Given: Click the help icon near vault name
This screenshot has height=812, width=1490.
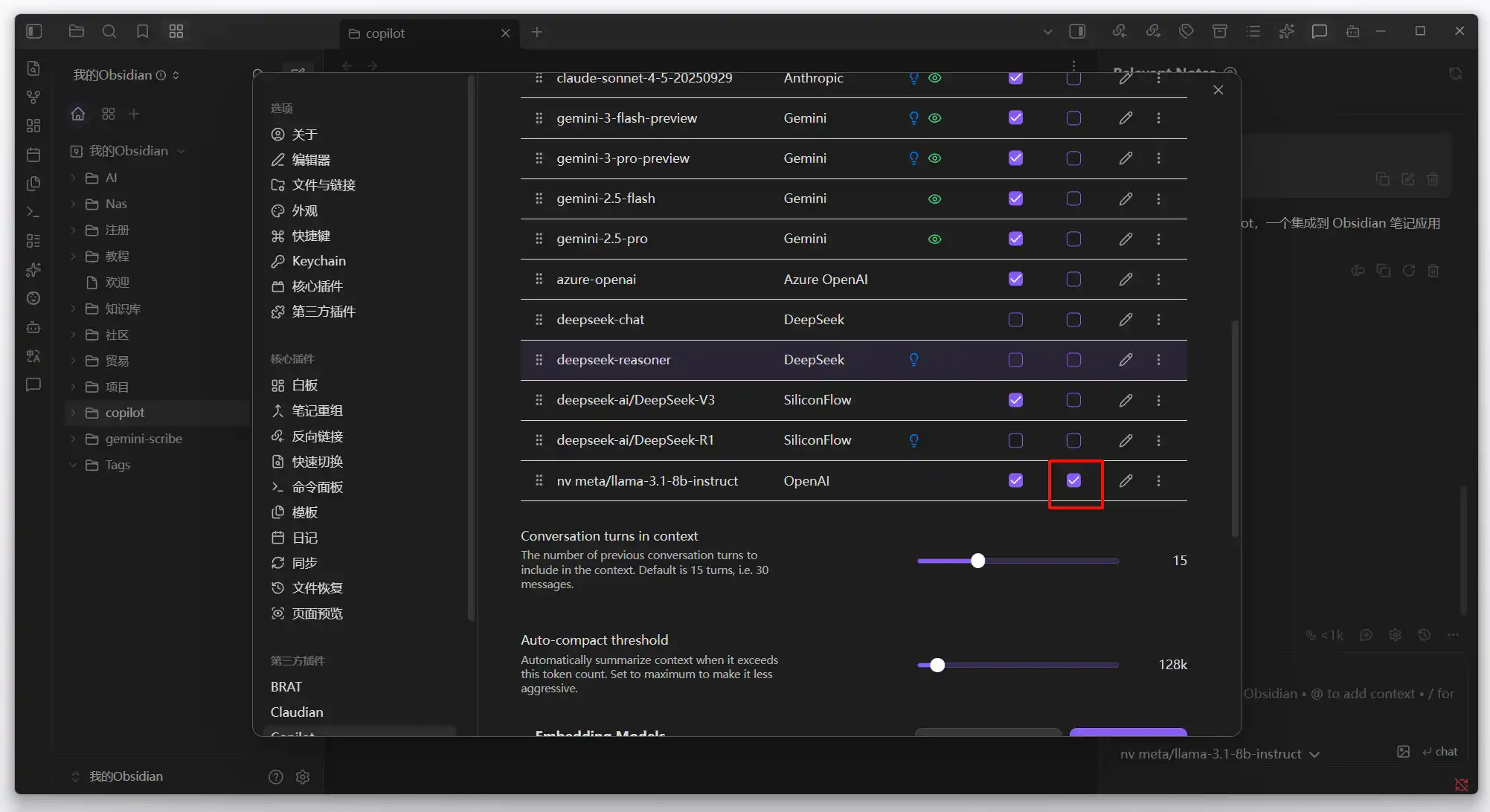Looking at the screenshot, I should click(x=276, y=777).
